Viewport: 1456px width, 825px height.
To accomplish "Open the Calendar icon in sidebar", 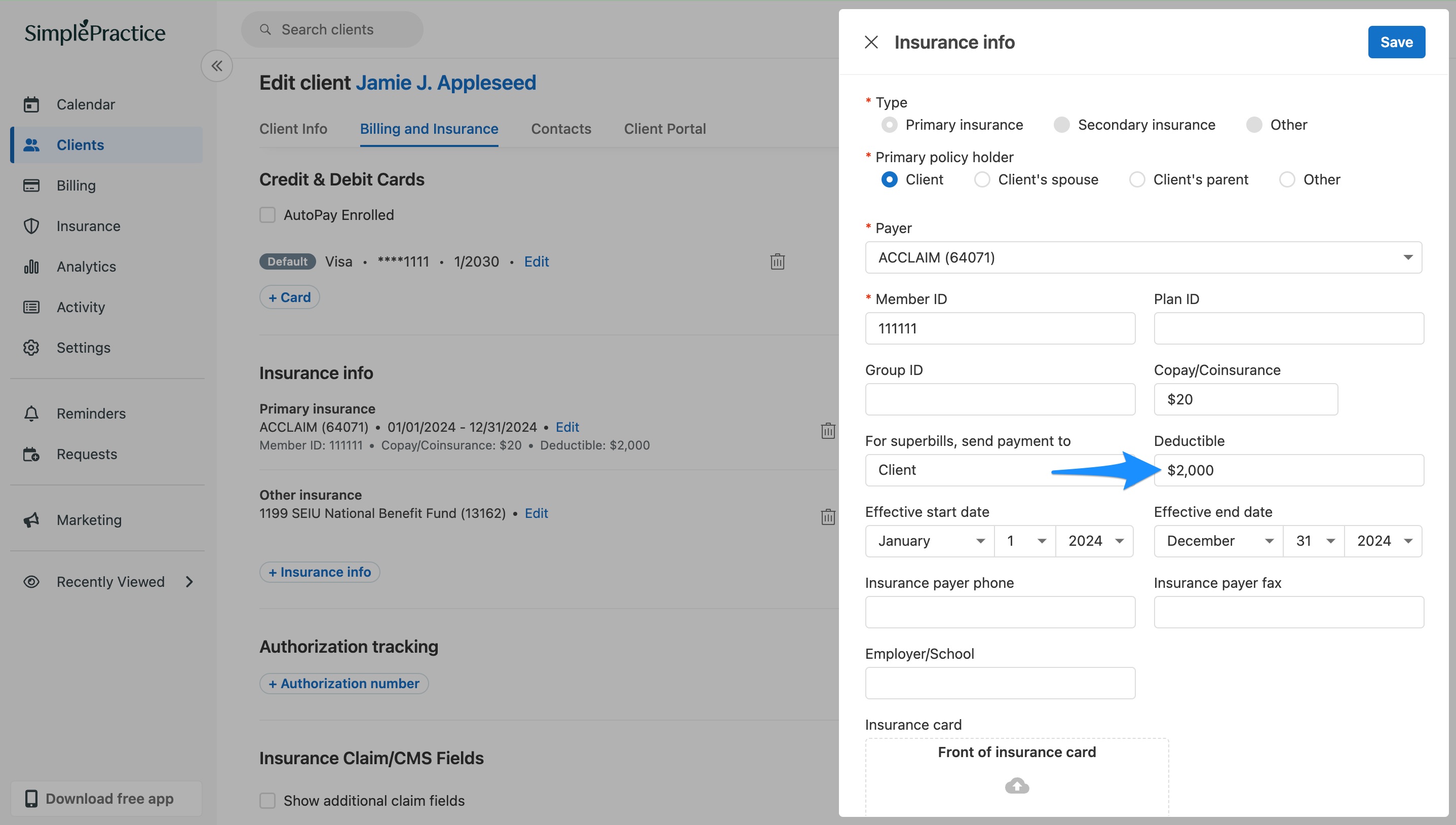I will 31,104.
